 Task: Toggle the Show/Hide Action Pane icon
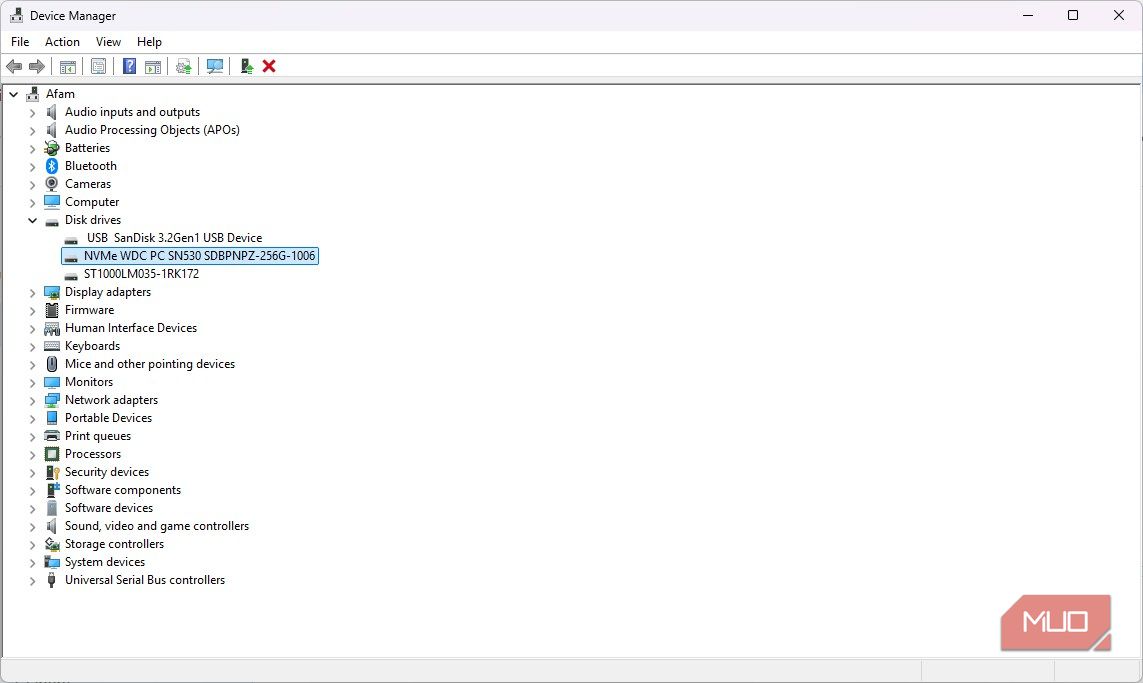pyautogui.click(x=153, y=66)
